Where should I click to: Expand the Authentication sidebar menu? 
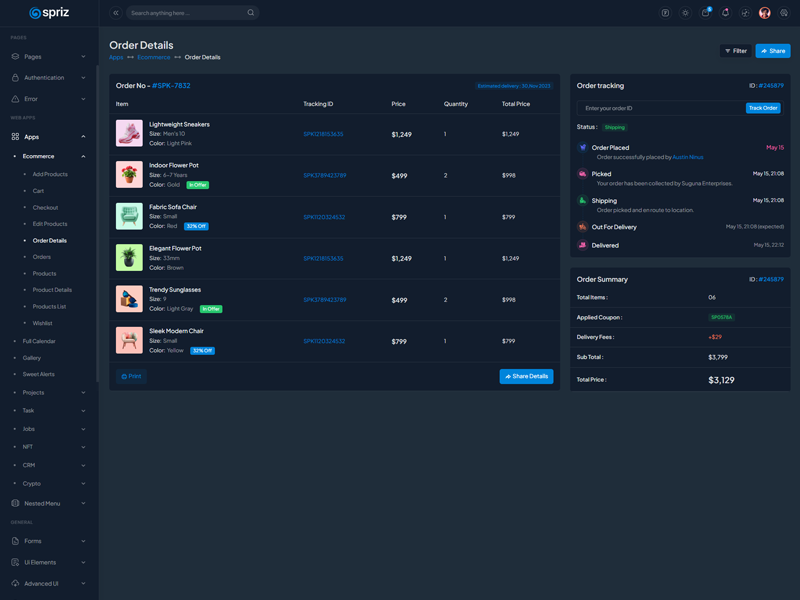[48, 78]
